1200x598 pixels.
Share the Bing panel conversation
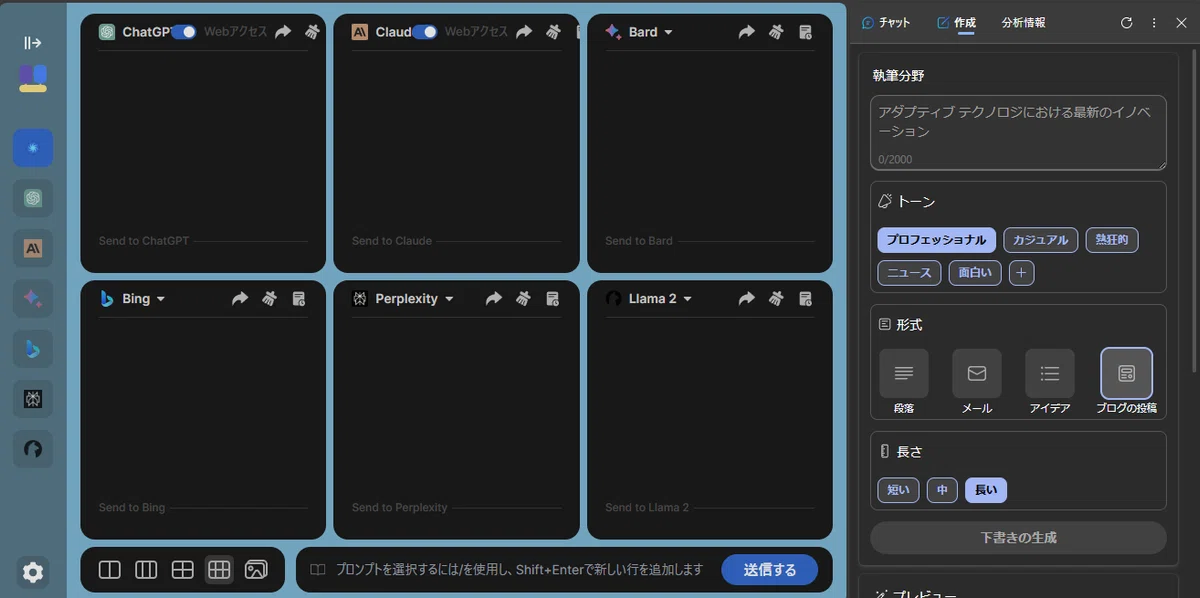tap(240, 298)
